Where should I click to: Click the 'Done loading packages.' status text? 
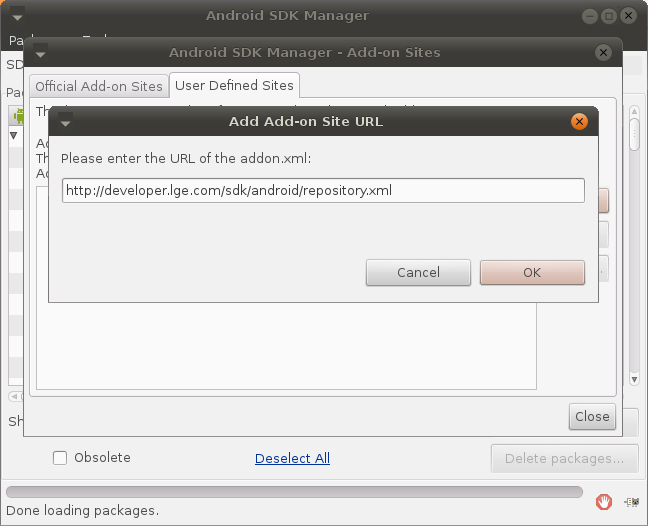point(83,511)
